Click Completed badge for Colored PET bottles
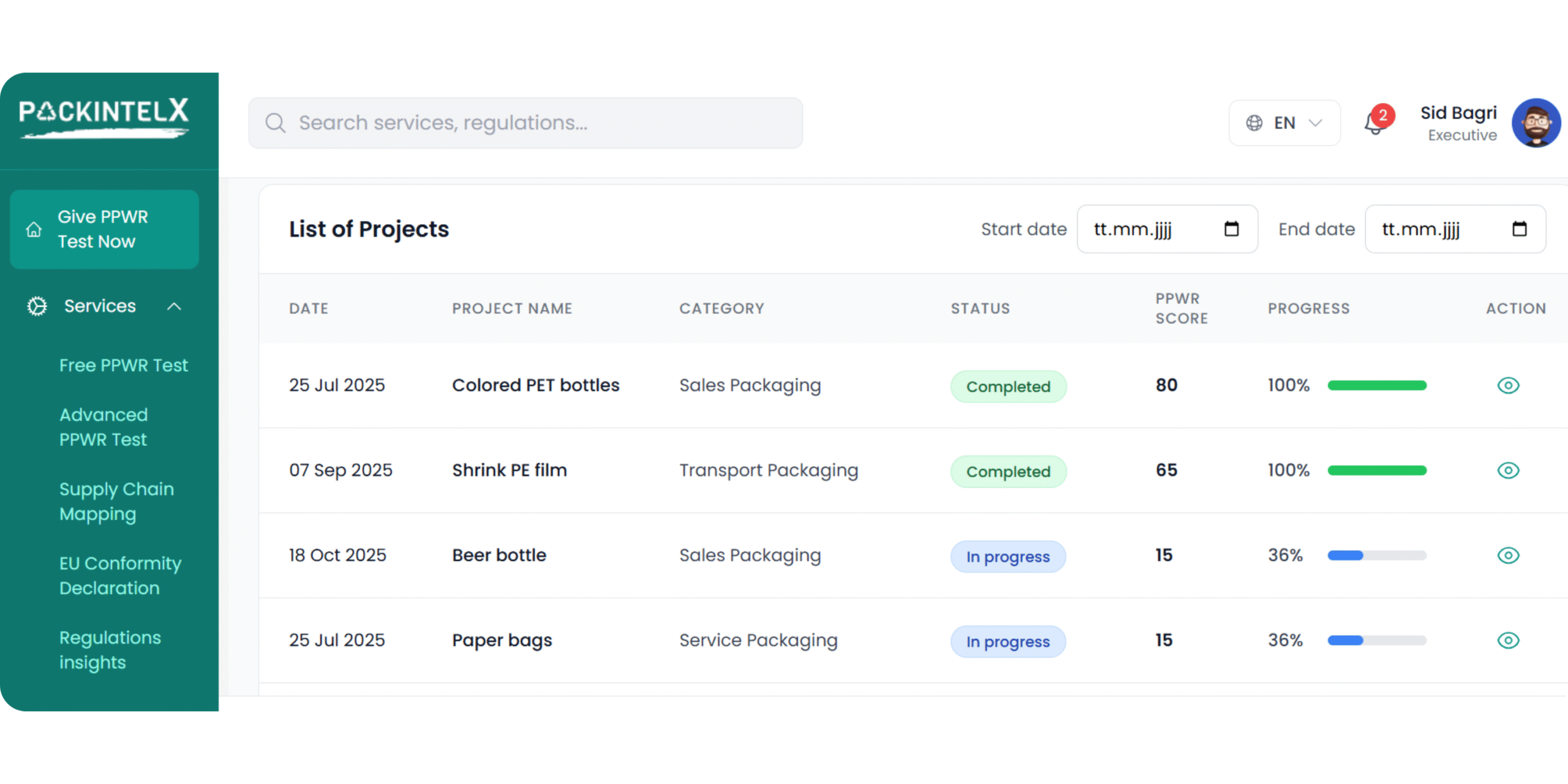 pos(1008,386)
